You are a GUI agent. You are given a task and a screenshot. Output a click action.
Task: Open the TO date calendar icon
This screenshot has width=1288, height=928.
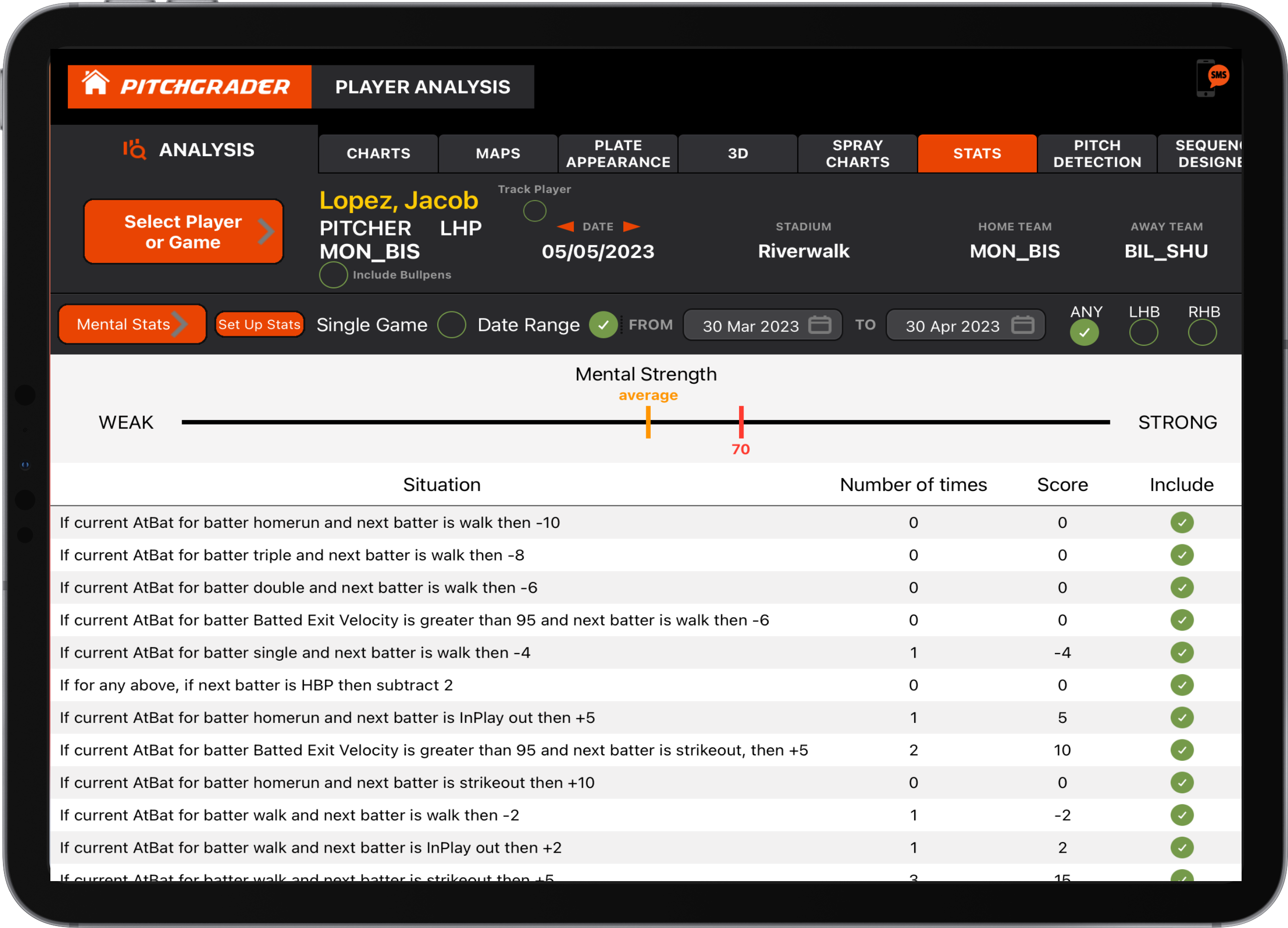click(1023, 325)
